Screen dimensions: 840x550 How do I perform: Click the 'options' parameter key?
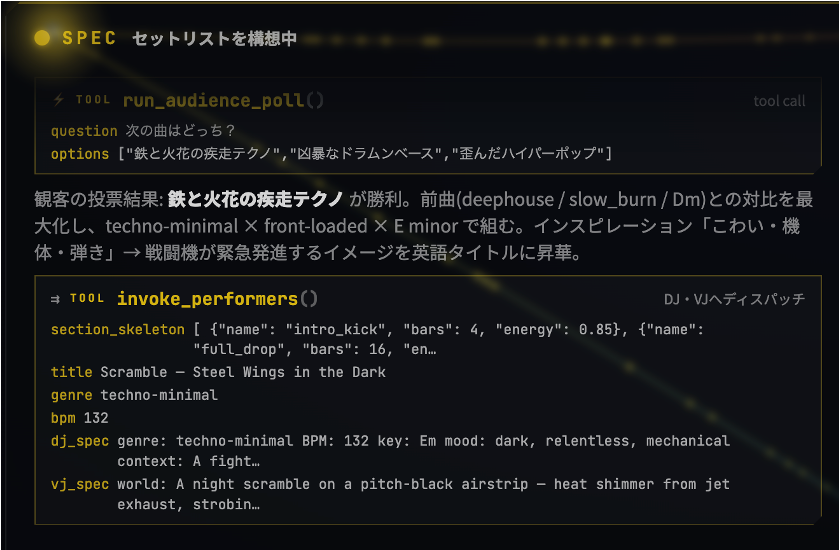[x=80, y=154]
